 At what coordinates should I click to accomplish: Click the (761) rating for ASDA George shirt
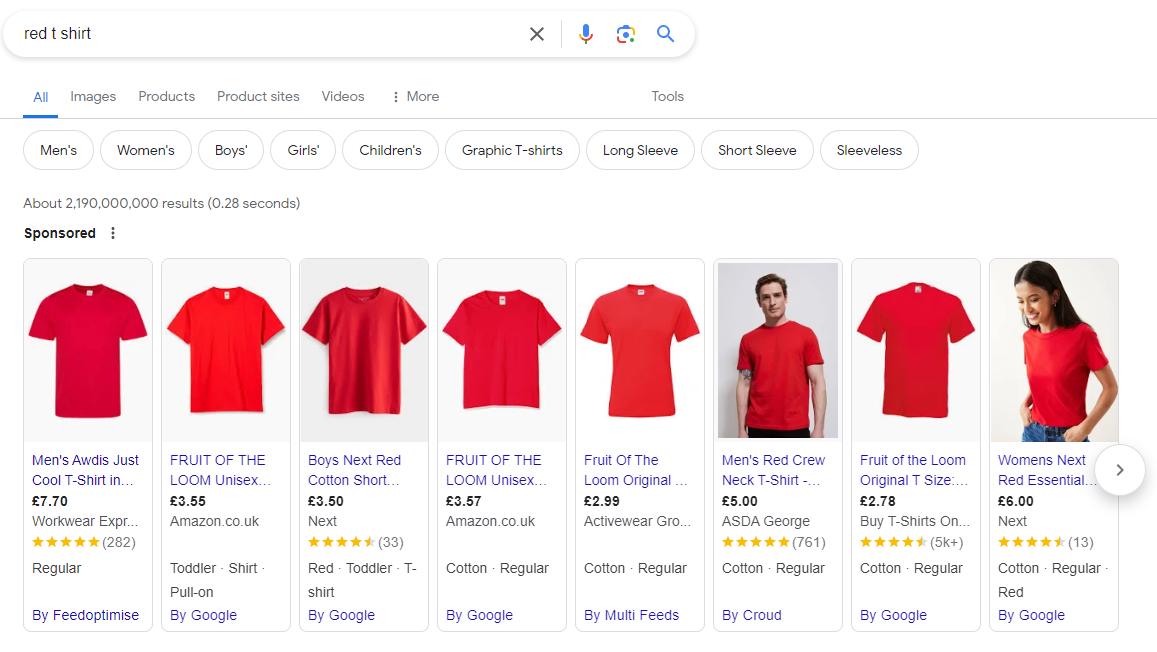(x=774, y=542)
